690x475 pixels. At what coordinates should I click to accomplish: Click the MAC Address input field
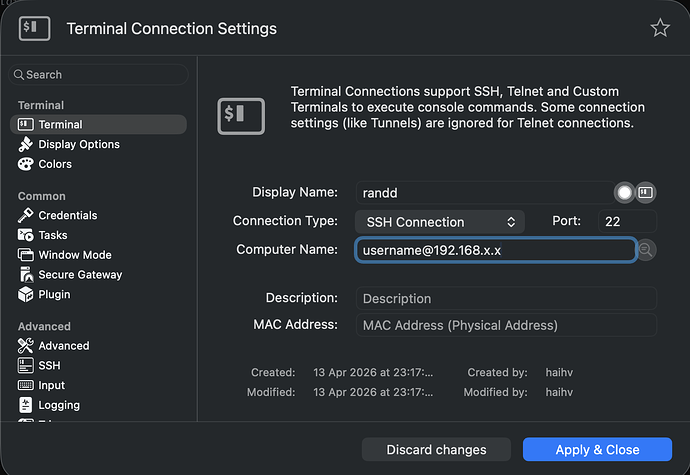tap(506, 325)
